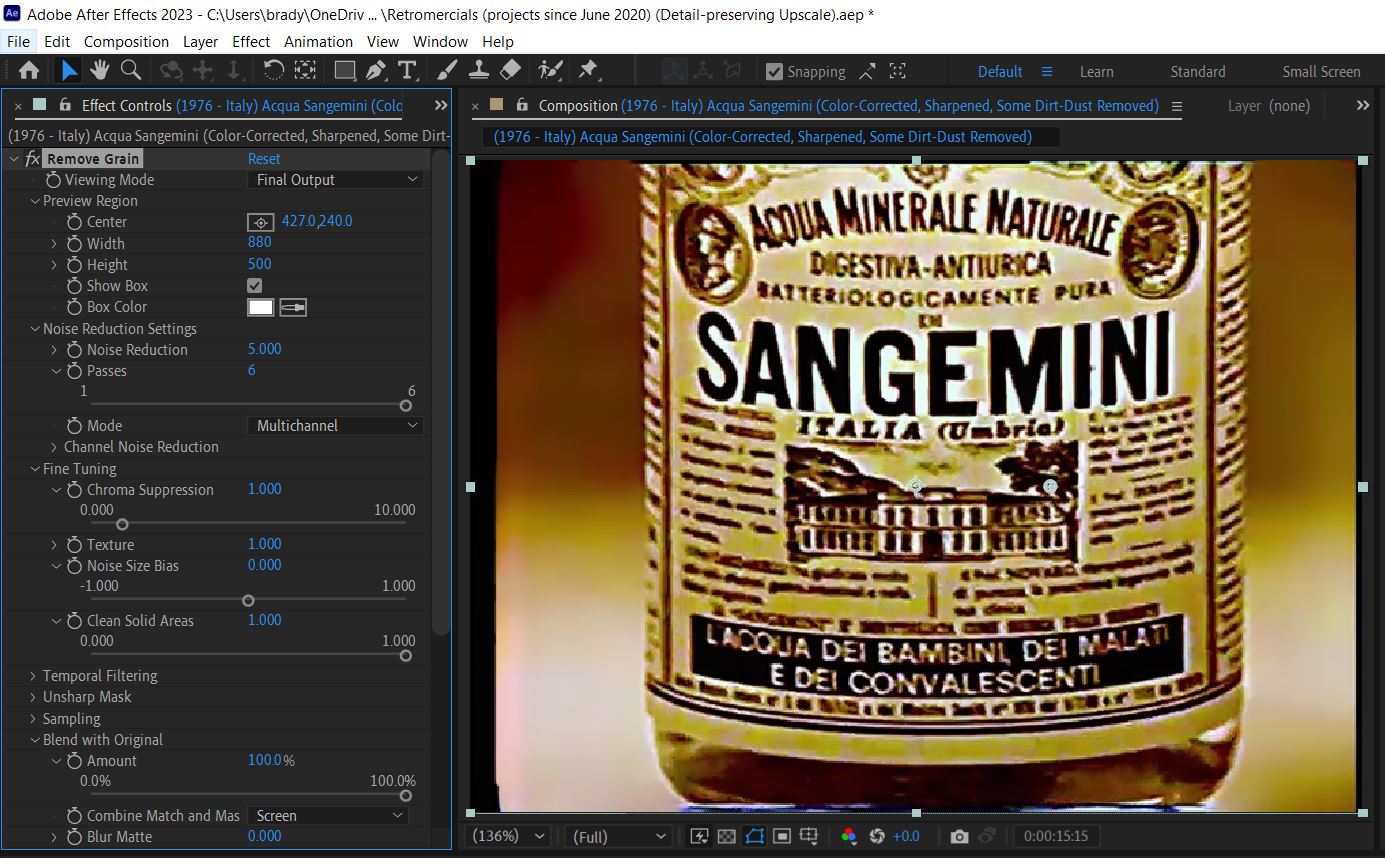Toggle the Remove Grain fx switch
The image size is (1385, 858).
pos(32,159)
